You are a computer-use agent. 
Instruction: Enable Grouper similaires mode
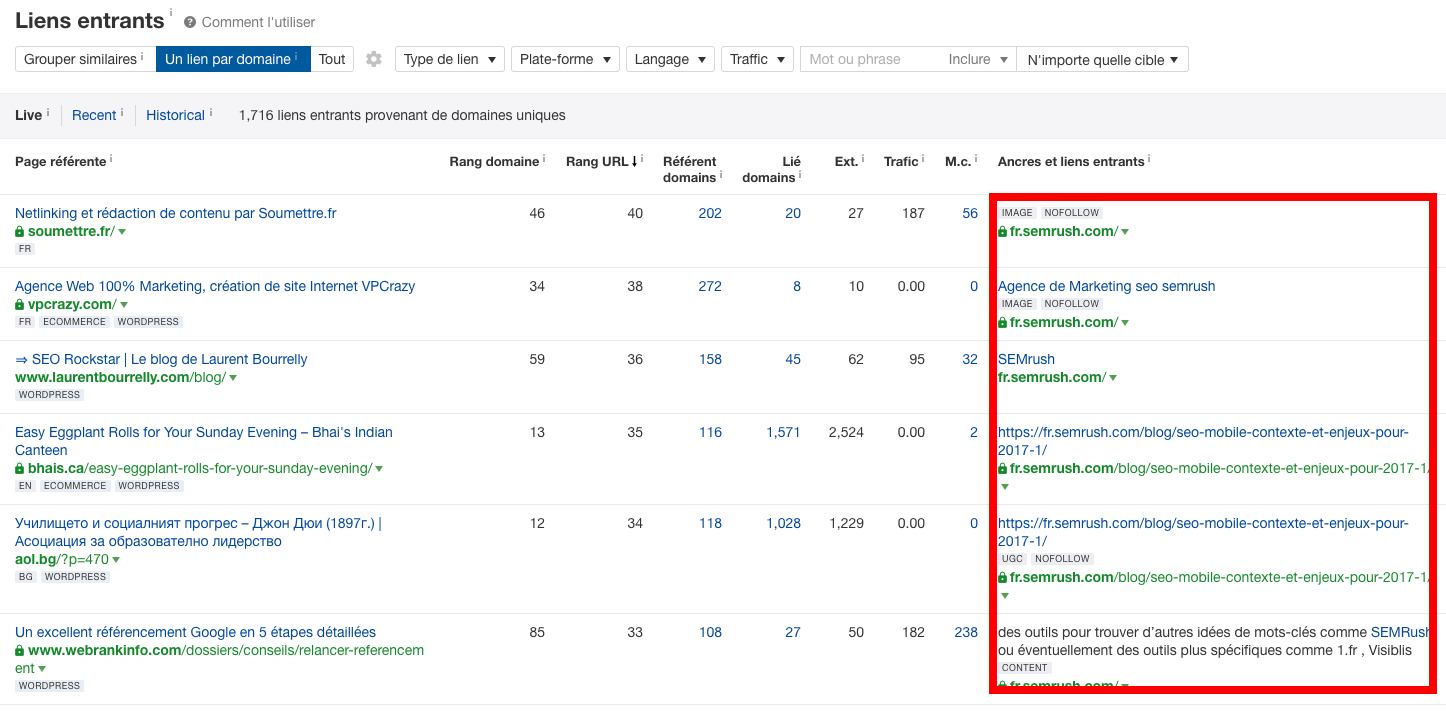pos(85,59)
